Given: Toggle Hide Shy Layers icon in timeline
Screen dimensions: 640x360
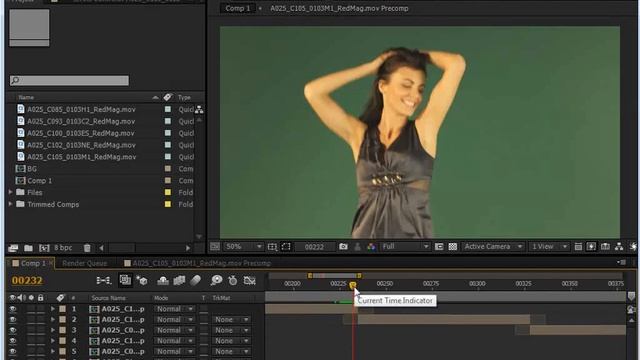Looking at the screenshot, I should [x=163, y=280].
